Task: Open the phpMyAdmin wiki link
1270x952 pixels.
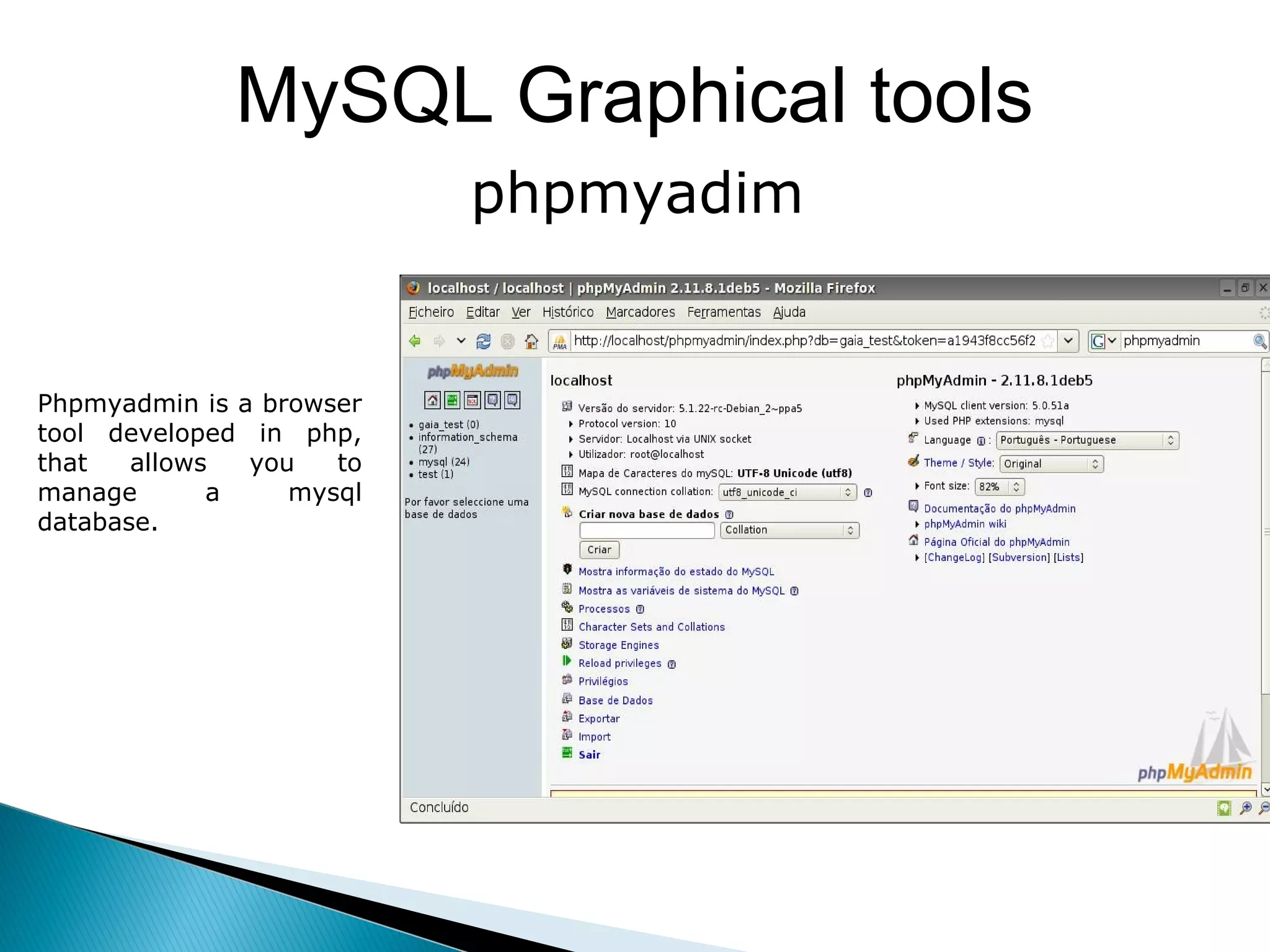Action: (x=965, y=524)
